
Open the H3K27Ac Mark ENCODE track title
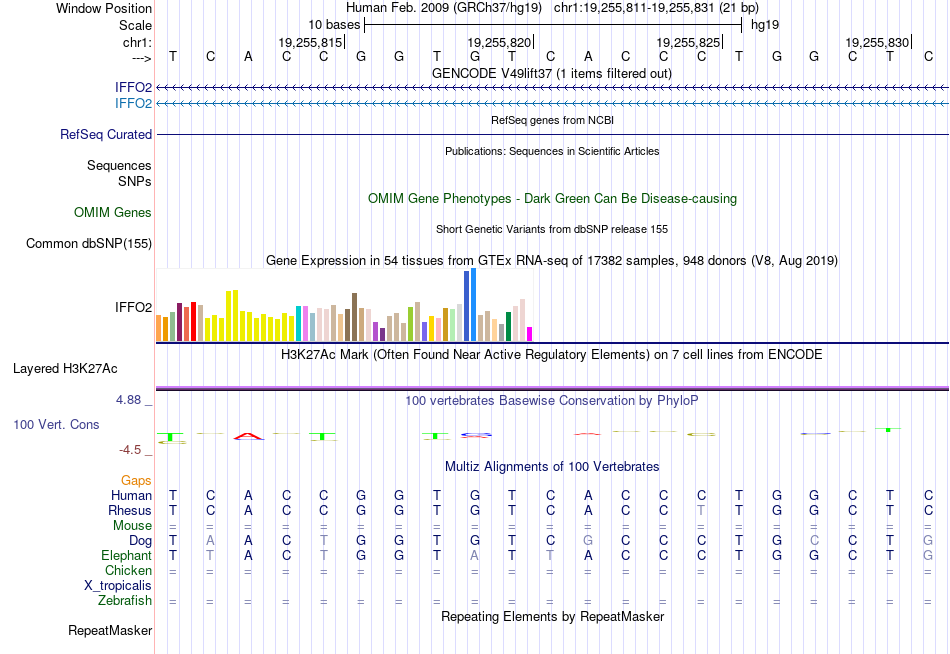pos(552,355)
